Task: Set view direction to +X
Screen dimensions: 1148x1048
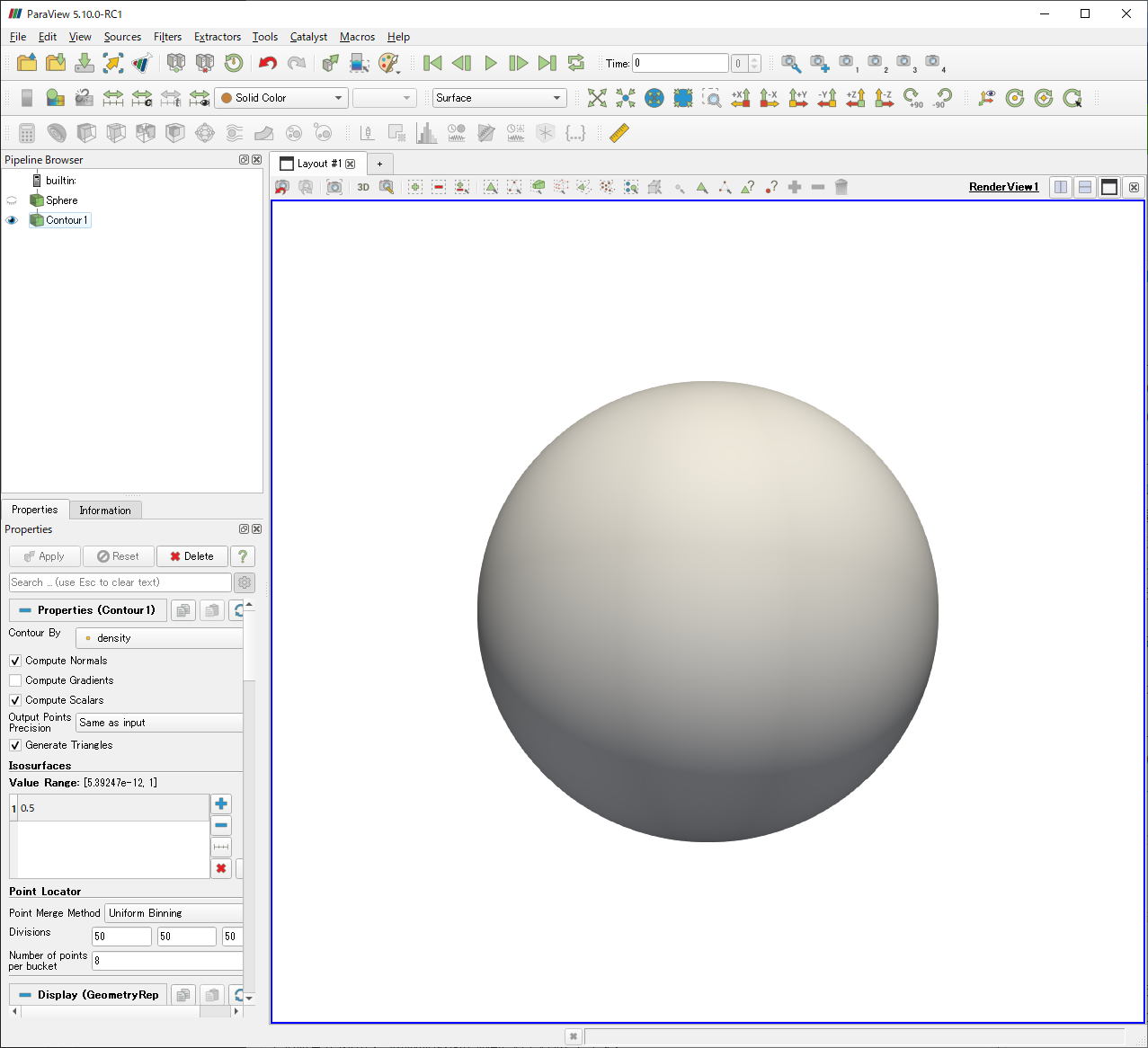Action: (741, 98)
